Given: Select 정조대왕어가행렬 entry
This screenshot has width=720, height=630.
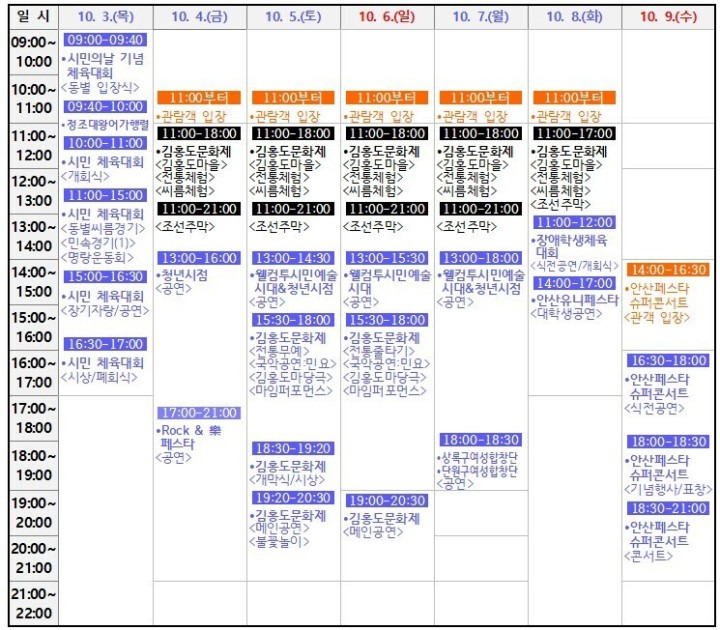Looking at the screenshot, I should [x=106, y=124].
